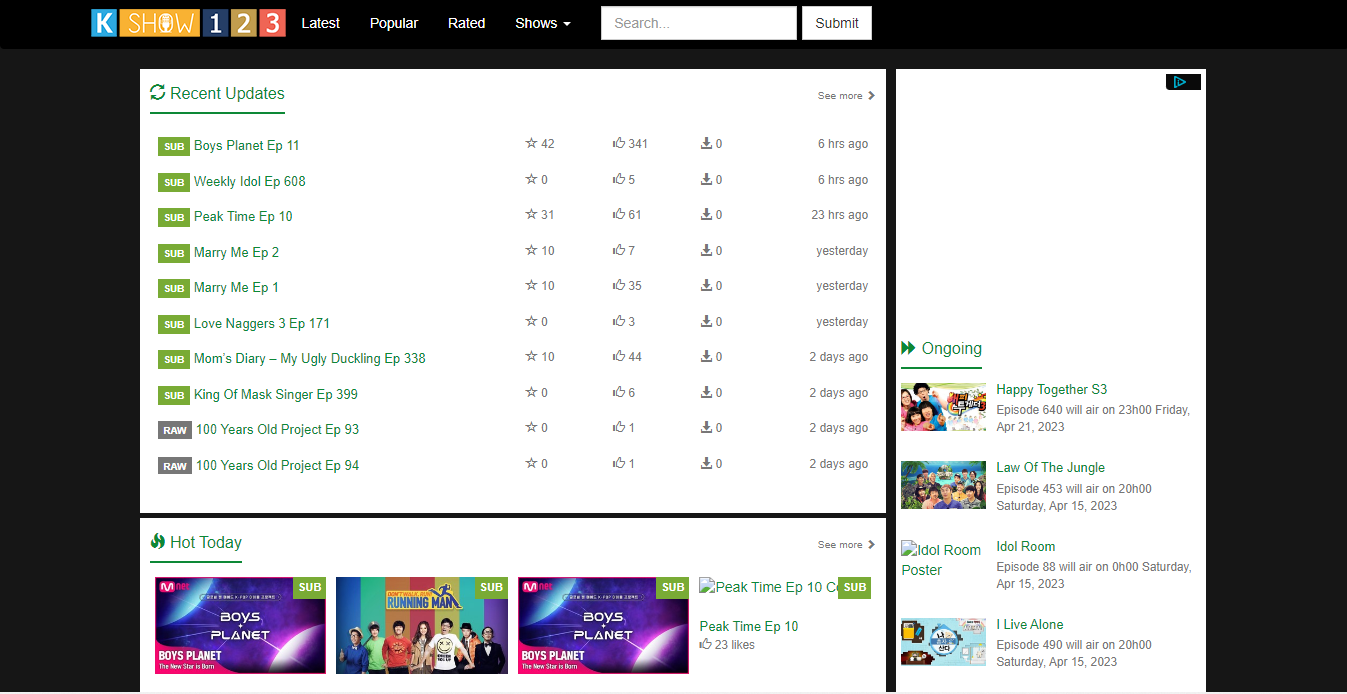1347x694 pixels.
Task: Click star icon for Marry Me Ep 2
Action: click(531, 250)
